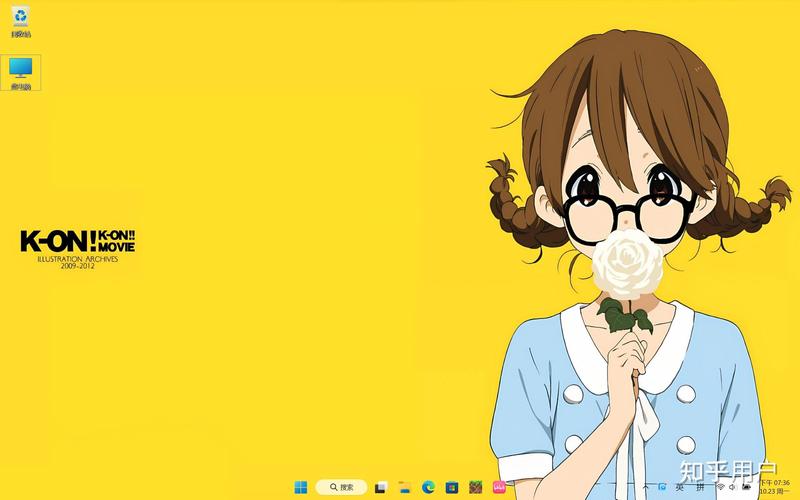Open the Wi-Fi network tray icon
Viewport: 800px width, 500px height.
(x=720, y=487)
